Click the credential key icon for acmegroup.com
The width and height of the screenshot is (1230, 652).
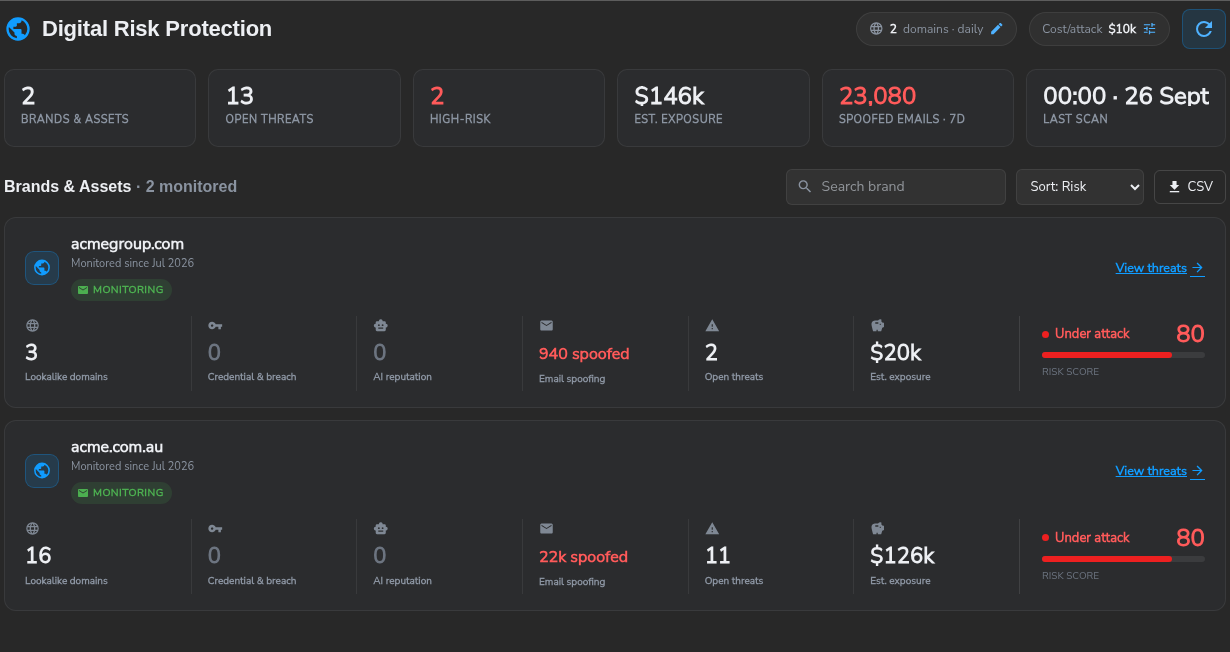215,325
